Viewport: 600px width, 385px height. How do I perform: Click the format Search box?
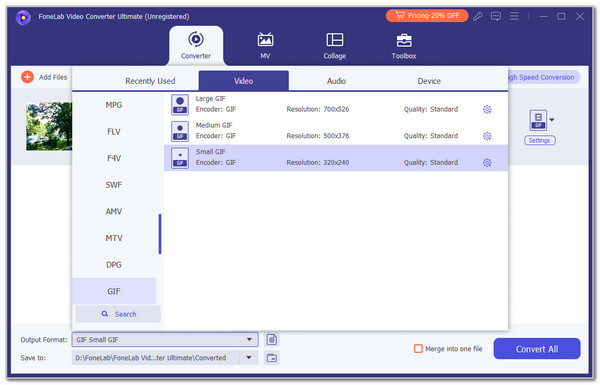(118, 314)
